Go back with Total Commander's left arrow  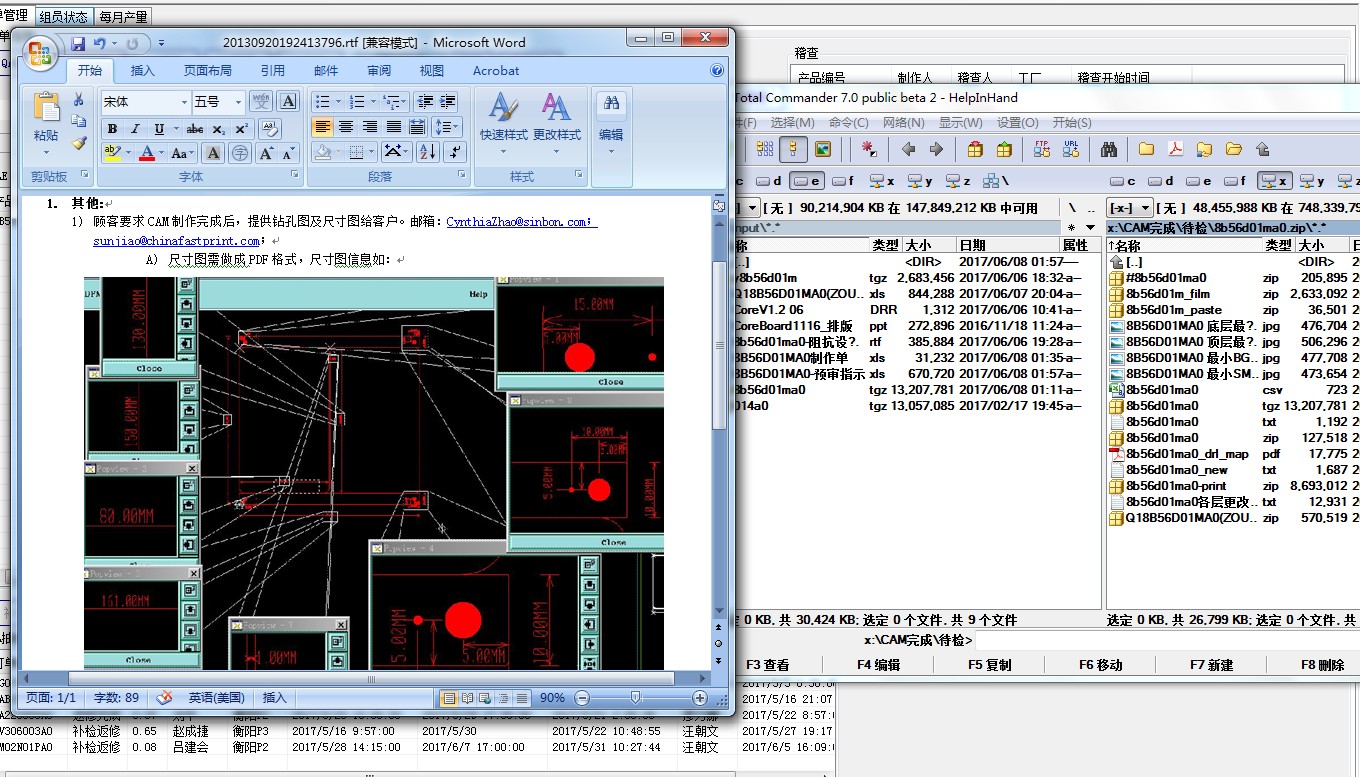[x=908, y=149]
